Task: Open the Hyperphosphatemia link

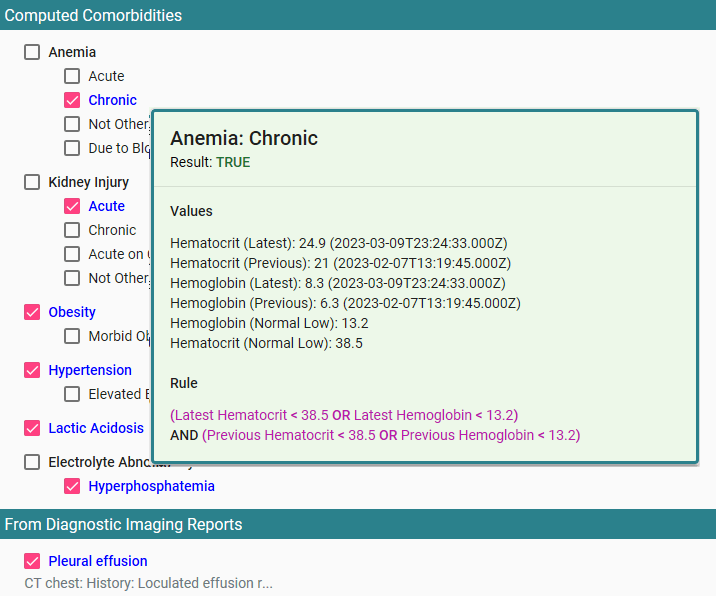Action: [x=151, y=486]
